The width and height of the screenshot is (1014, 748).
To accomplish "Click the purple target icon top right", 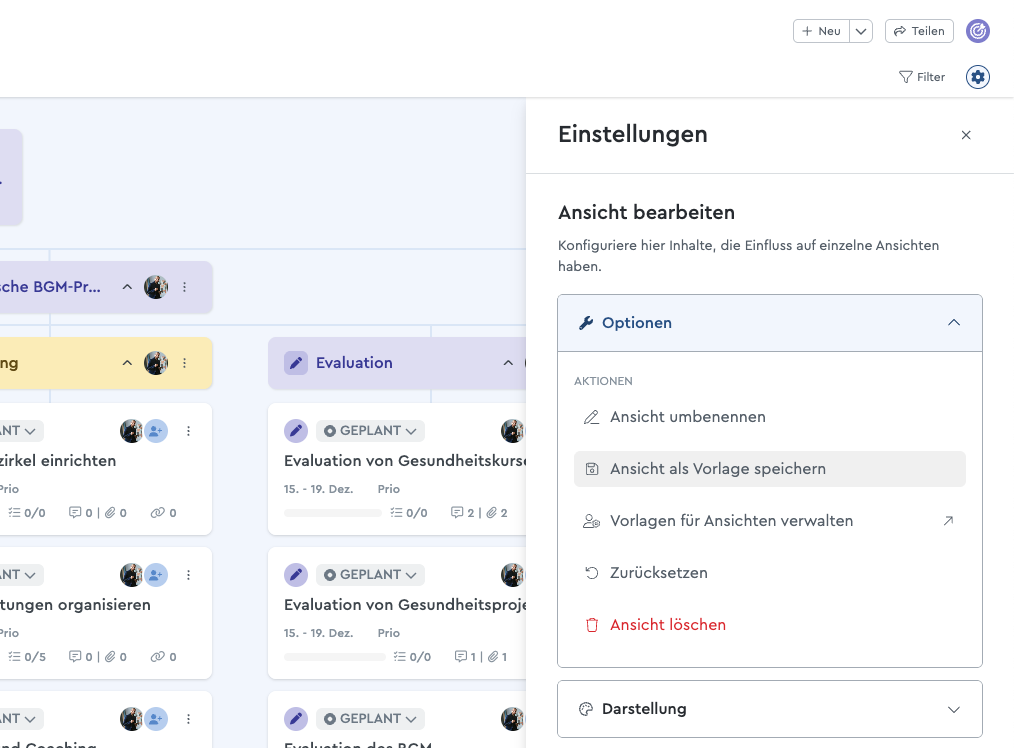I will (x=977, y=31).
